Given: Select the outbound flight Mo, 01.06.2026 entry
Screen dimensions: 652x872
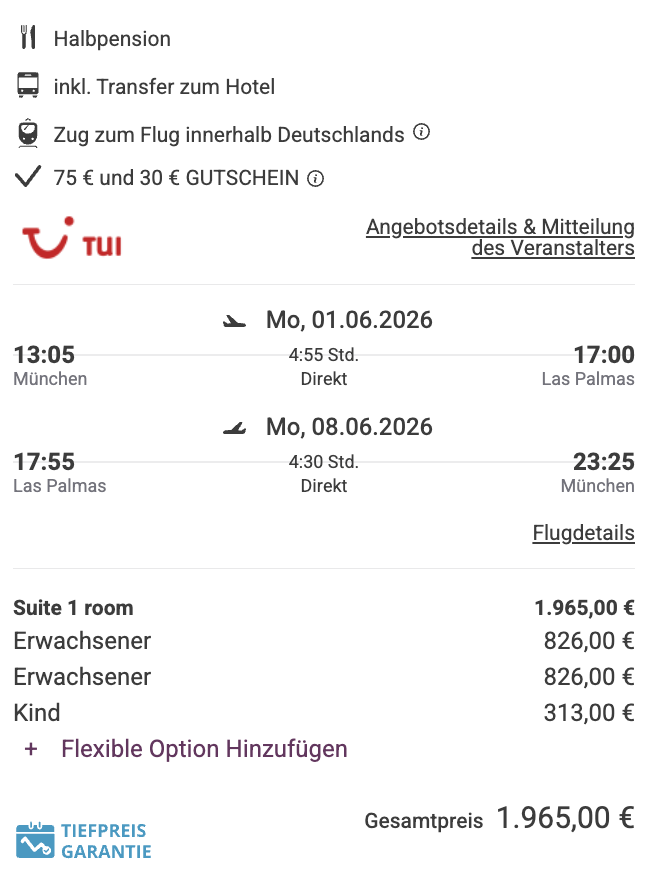Looking at the screenshot, I should (x=348, y=320).
